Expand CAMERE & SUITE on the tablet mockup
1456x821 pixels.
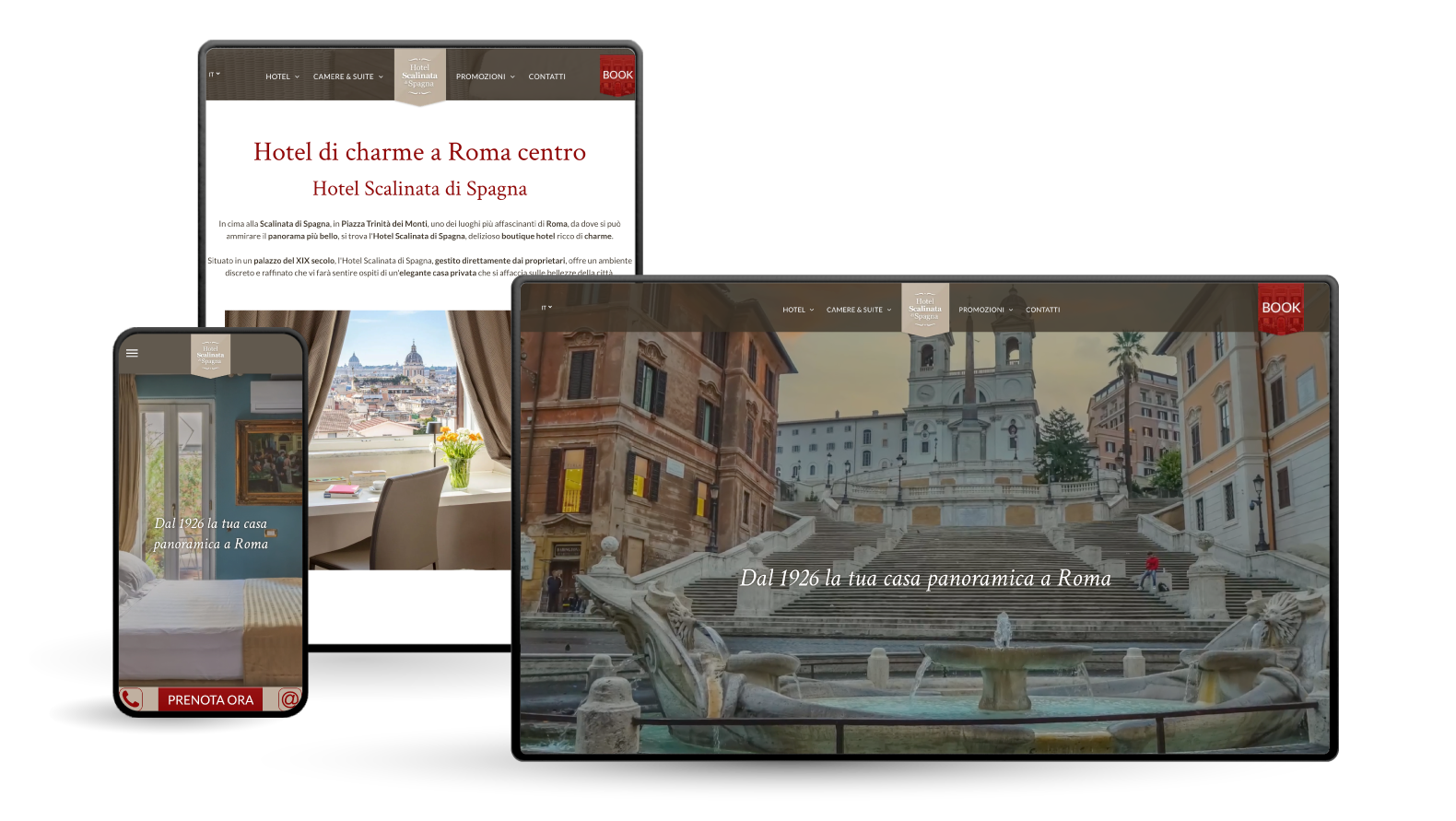pyautogui.click(x=348, y=76)
